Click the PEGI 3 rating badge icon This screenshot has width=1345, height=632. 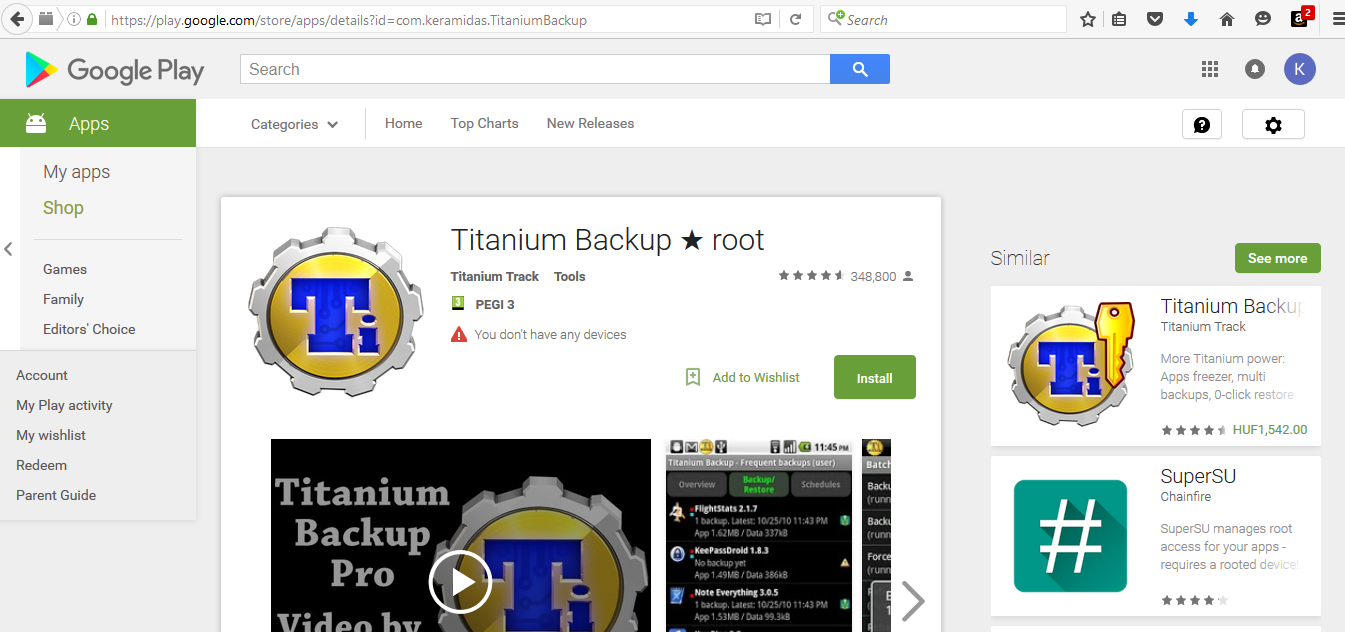coord(458,304)
